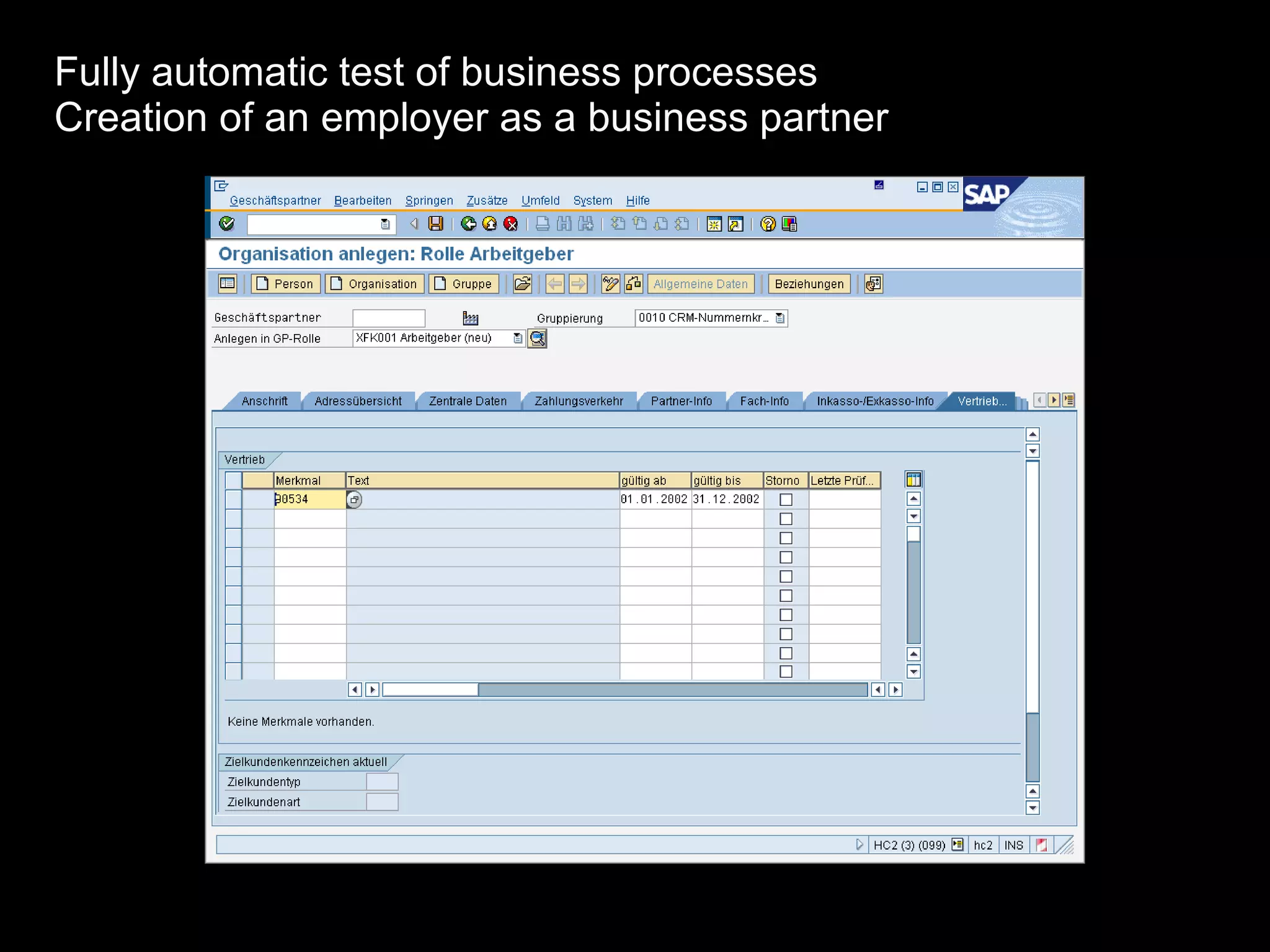This screenshot has width=1270, height=952.
Task: Click the value help icon next to 90534
Action: click(354, 500)
